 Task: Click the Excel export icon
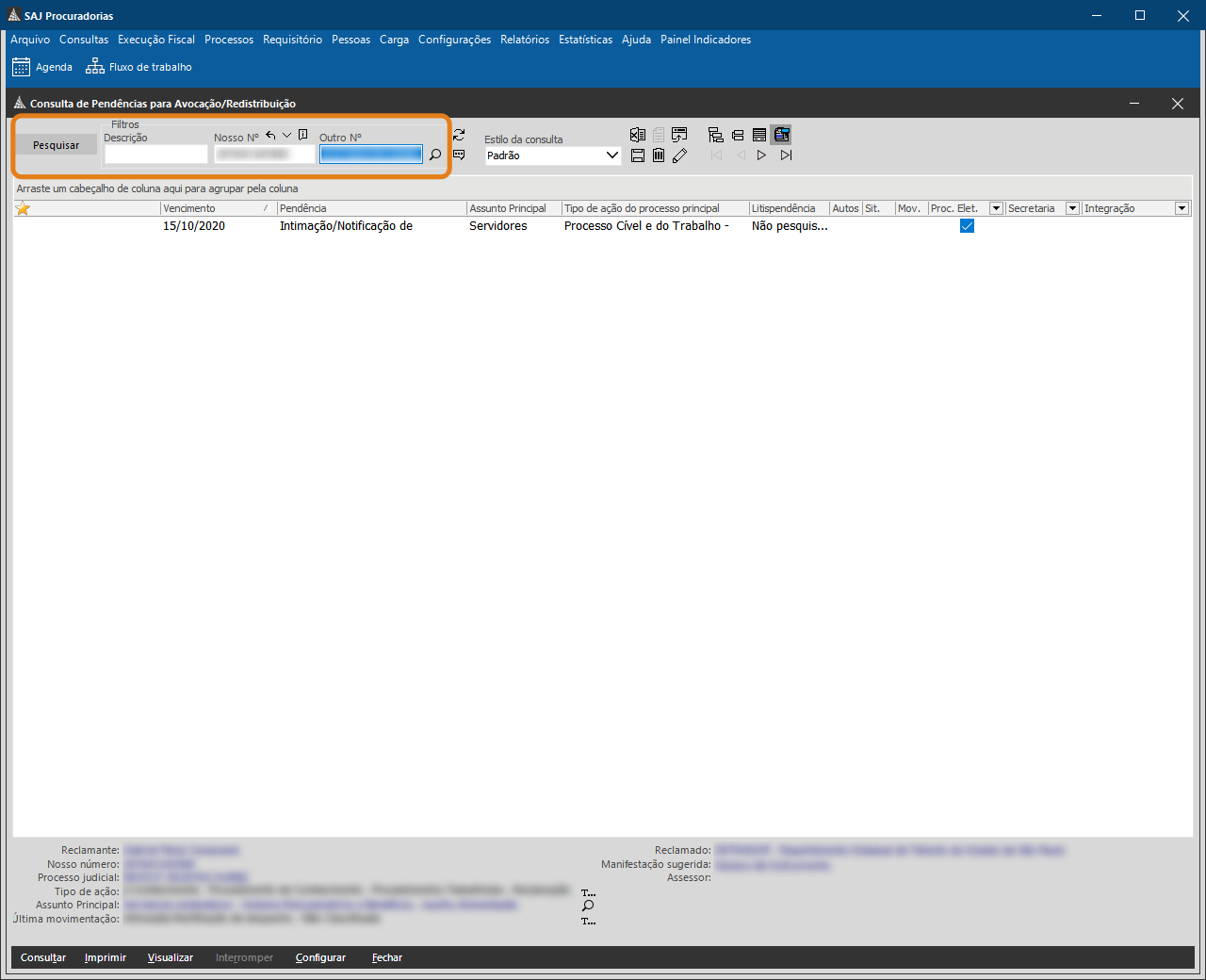click(x=638, y=135)
